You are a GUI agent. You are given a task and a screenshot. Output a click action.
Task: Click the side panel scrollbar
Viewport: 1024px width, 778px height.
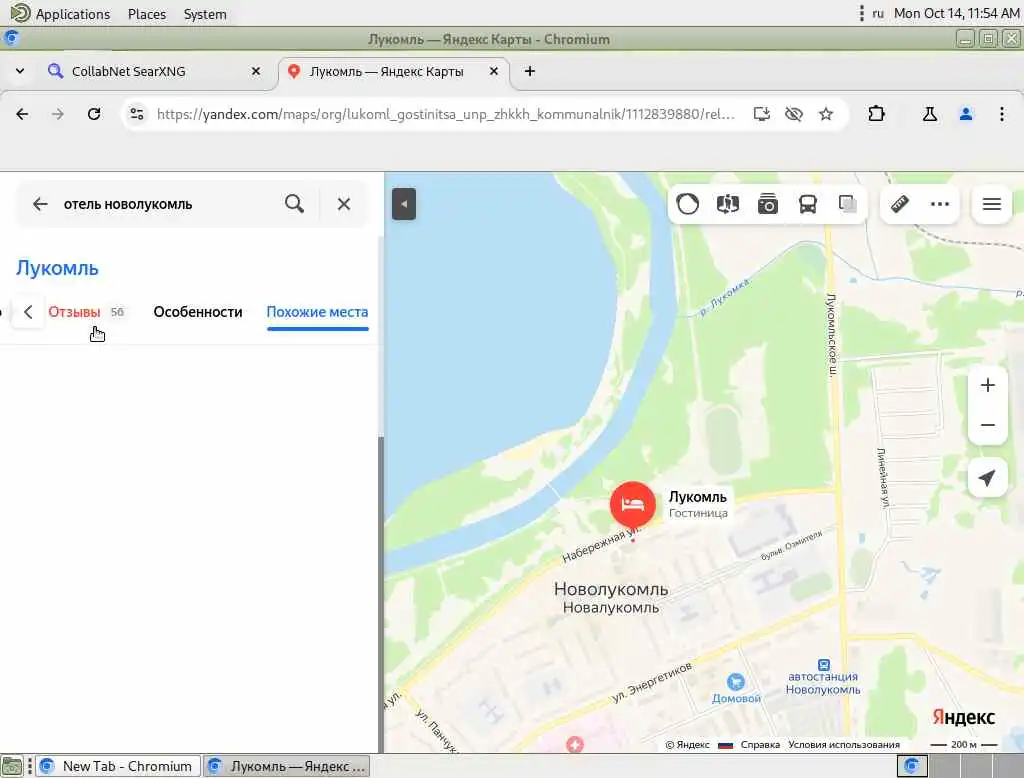[x=381, y=594]
